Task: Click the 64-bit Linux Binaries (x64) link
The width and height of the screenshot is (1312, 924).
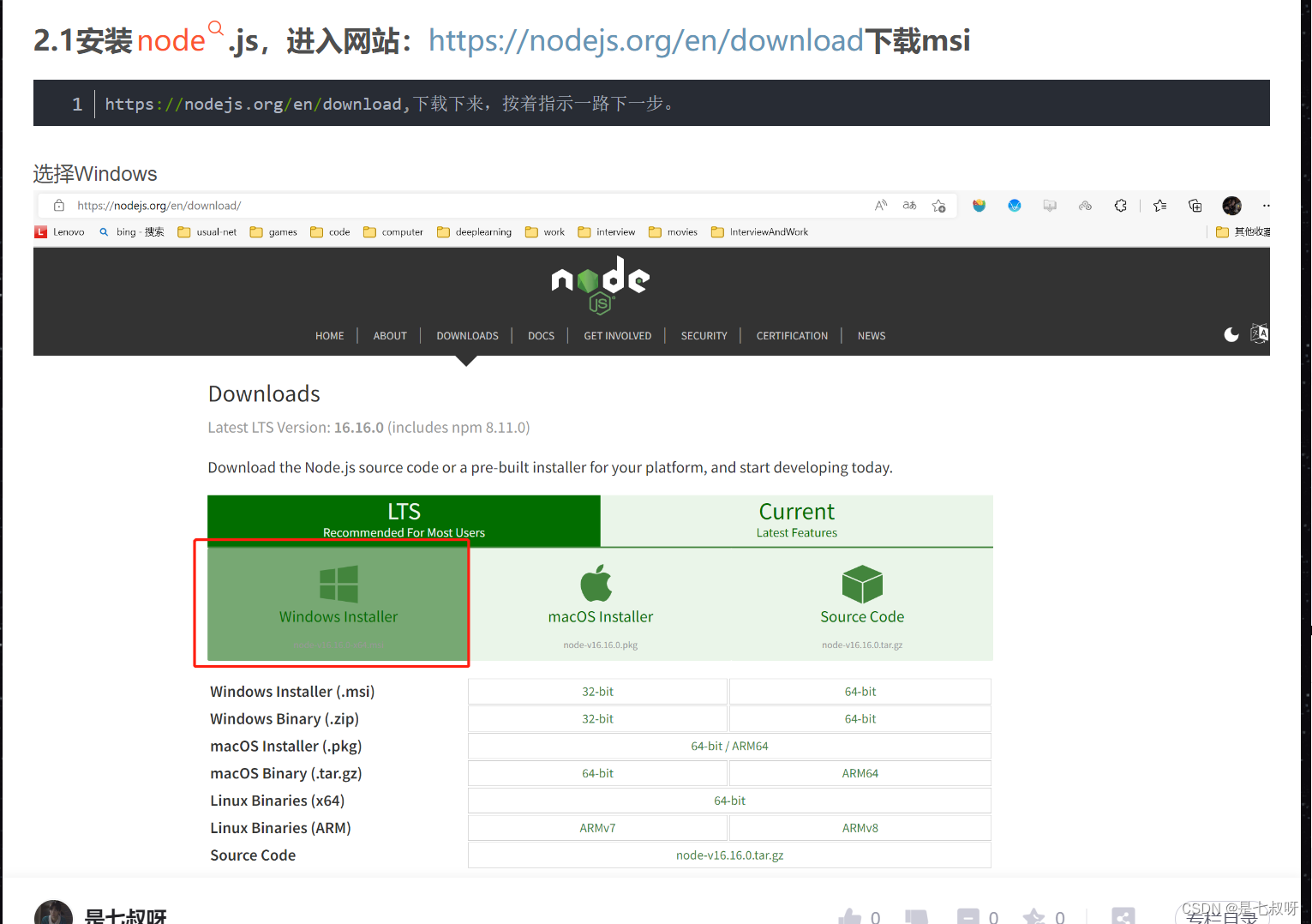Action: tap(729, 801)
